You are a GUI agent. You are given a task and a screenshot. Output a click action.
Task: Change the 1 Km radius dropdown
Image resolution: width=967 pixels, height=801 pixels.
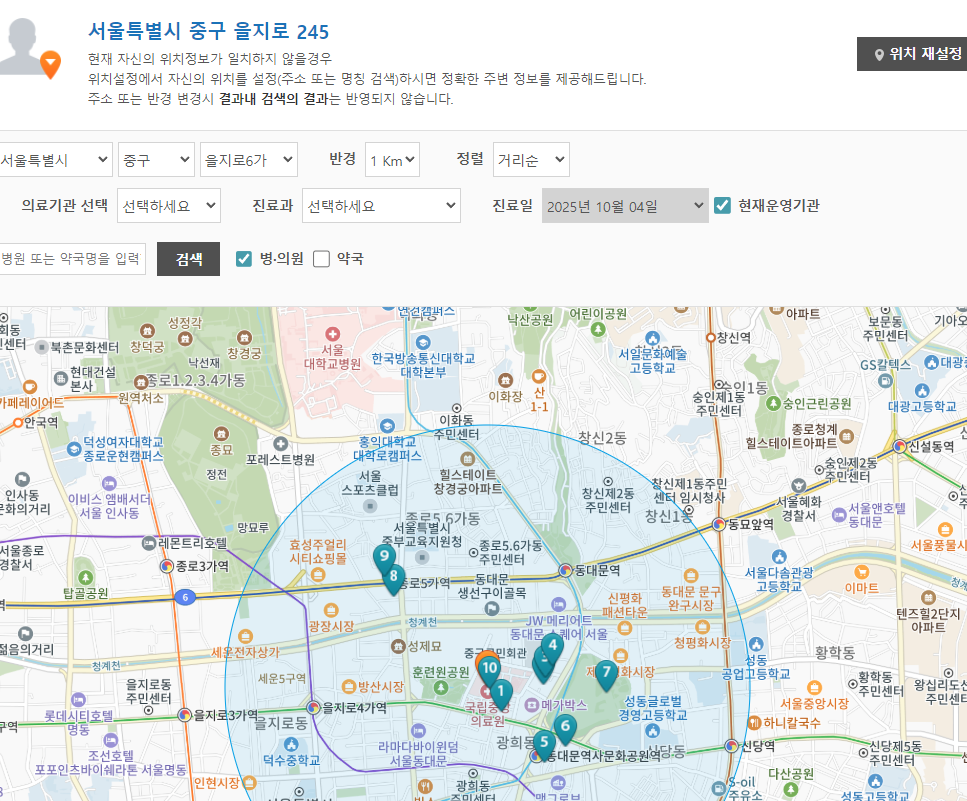pyautogui.click(x=392, y=160)
